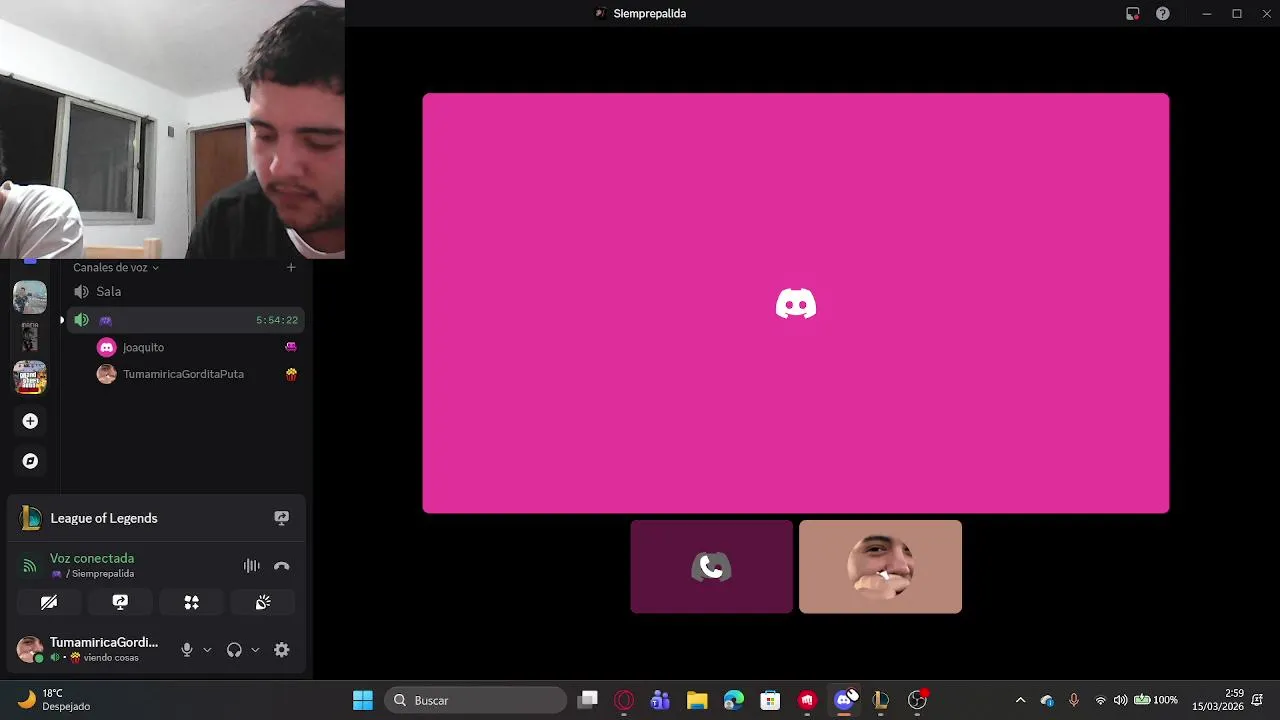Open File Explorer from the taskbar
Viewport: 1280px width, 720px height.
(697, 700)
